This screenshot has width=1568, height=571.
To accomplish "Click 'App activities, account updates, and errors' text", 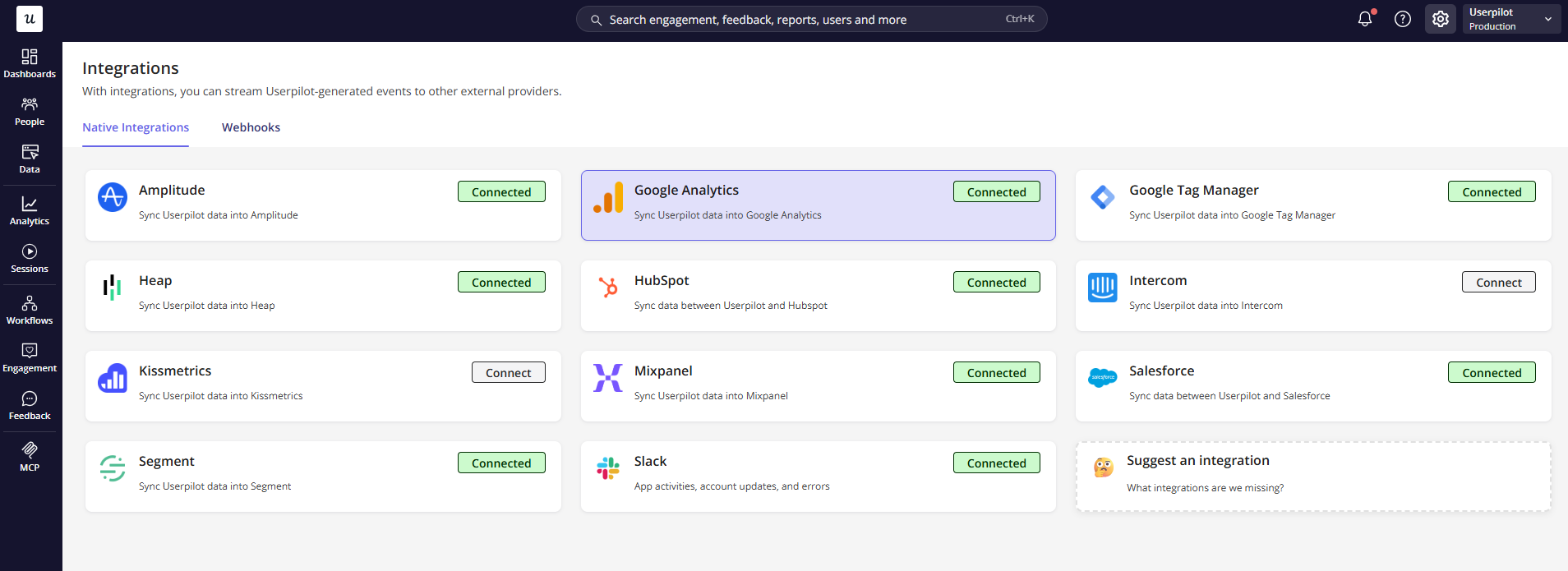I will [x=731, y=486].
